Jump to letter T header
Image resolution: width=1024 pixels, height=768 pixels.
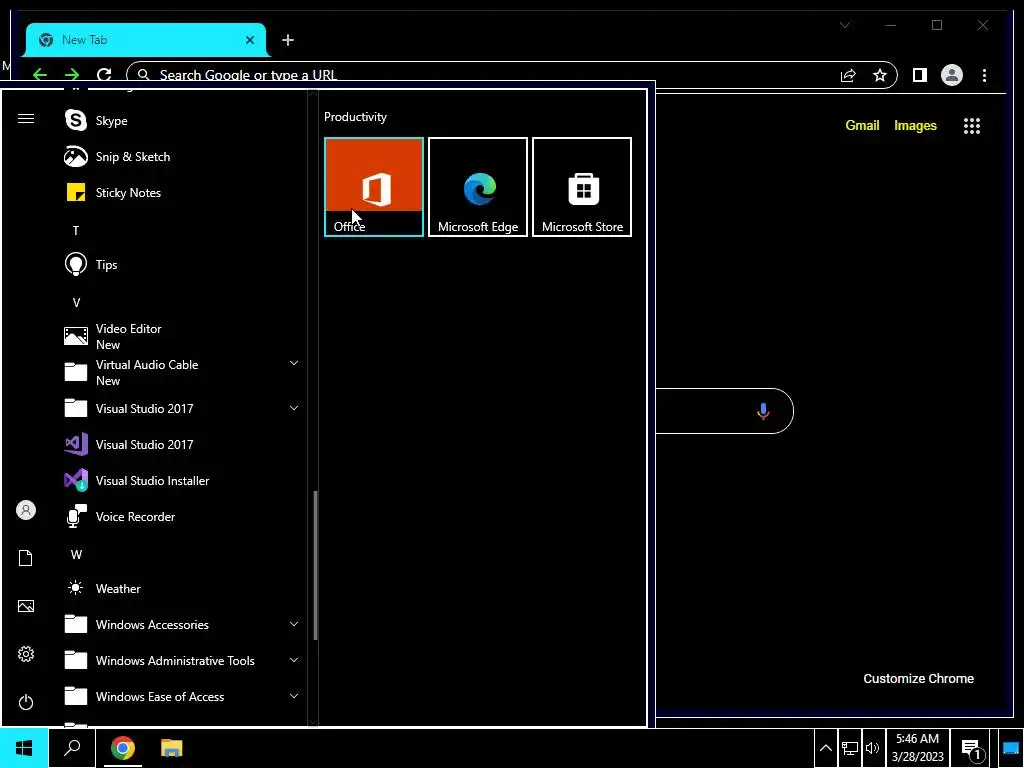(x=76, y=231)
